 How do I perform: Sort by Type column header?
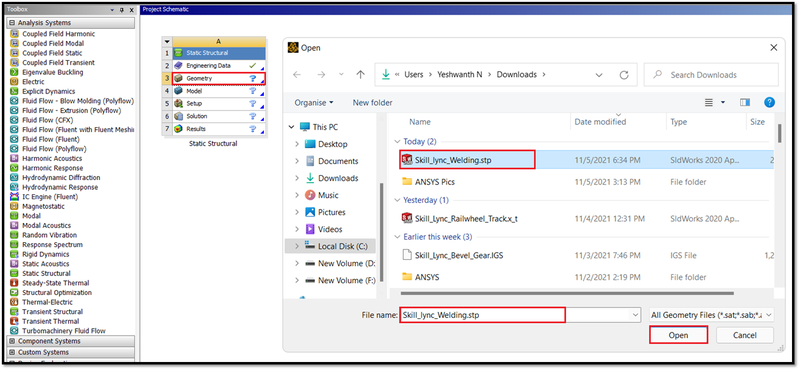point(679,122)
